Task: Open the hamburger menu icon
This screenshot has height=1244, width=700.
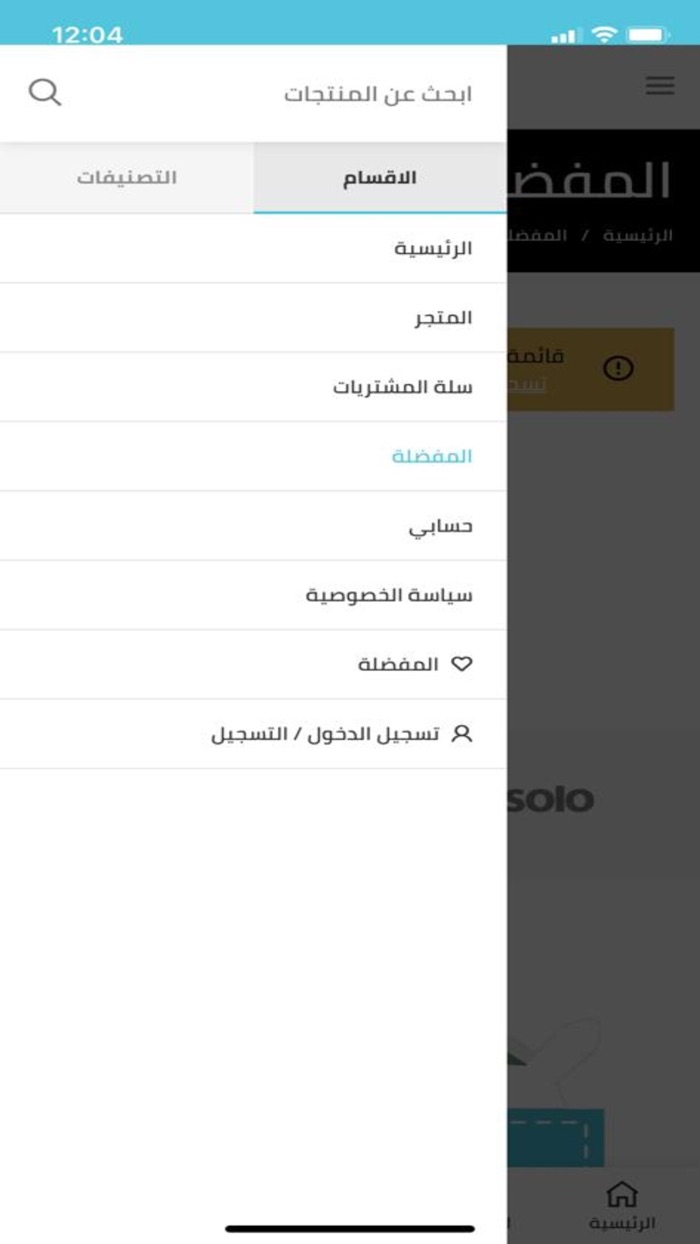Action: (660, 85)
